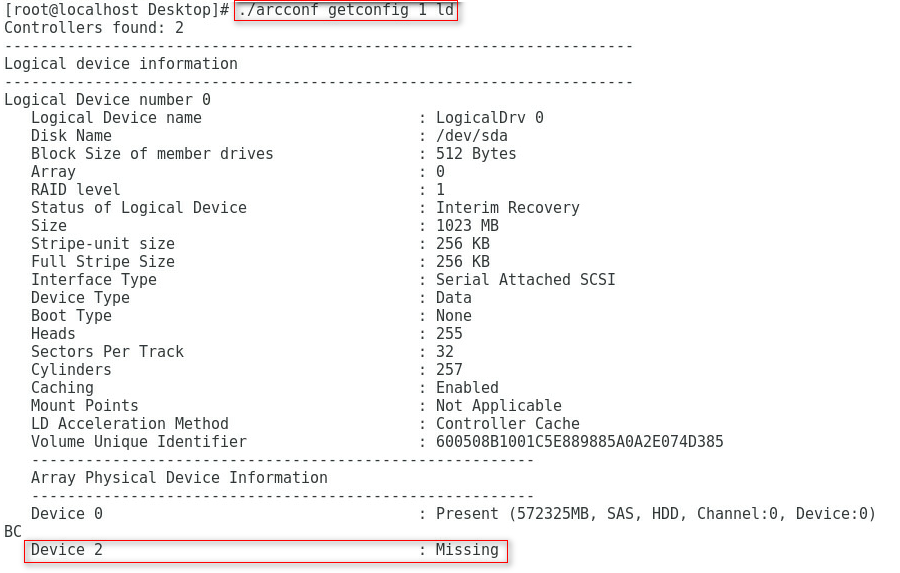Click the RAID level label
Screen dimensions: 900x573
tap(76, 190)
